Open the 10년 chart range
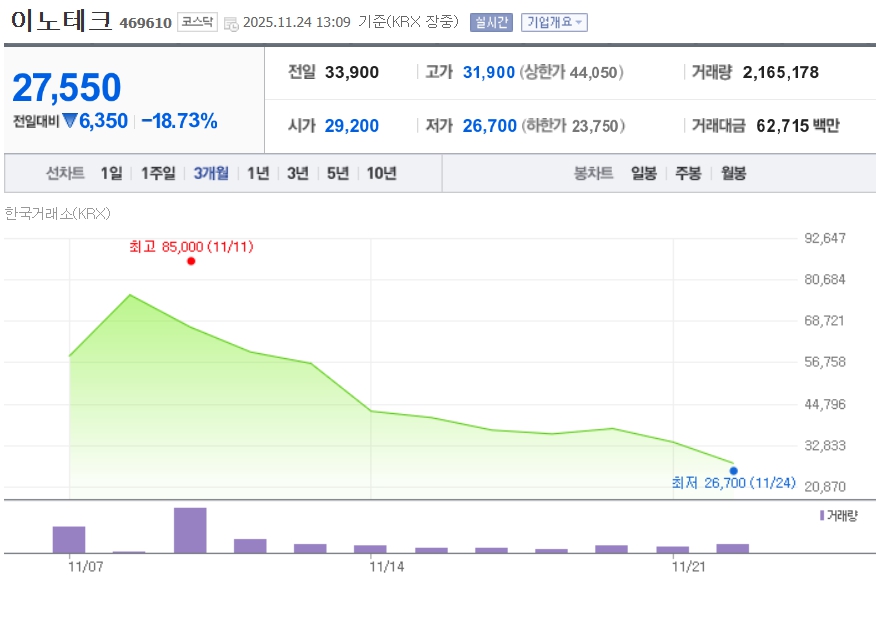Screen dimensions: 876x639 pyautogui.click(x=381, y=173)
